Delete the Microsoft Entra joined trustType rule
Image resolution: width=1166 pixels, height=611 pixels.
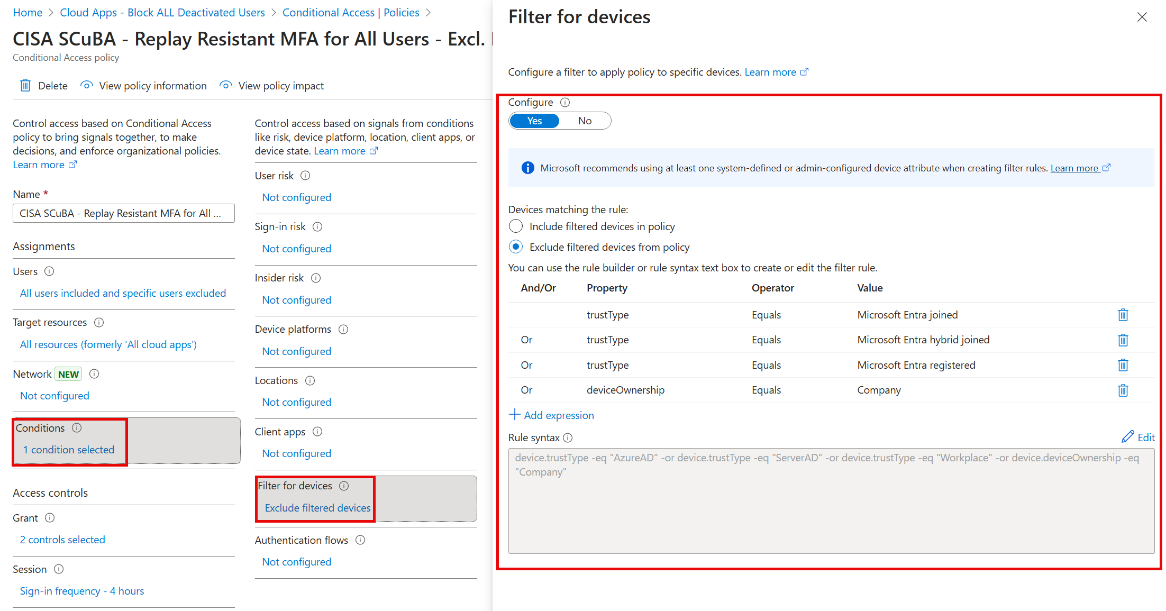point(1122,315)
